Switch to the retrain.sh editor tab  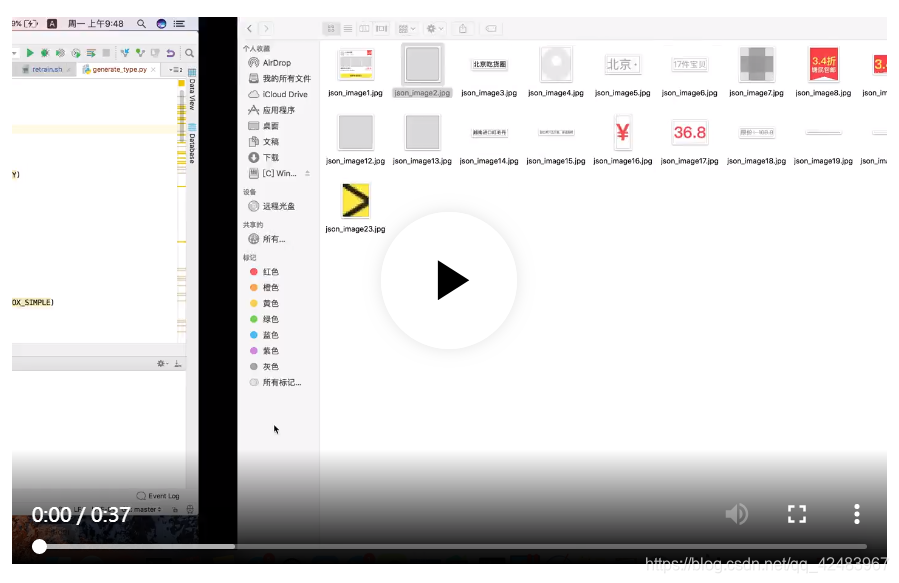[x=44, y=69]
